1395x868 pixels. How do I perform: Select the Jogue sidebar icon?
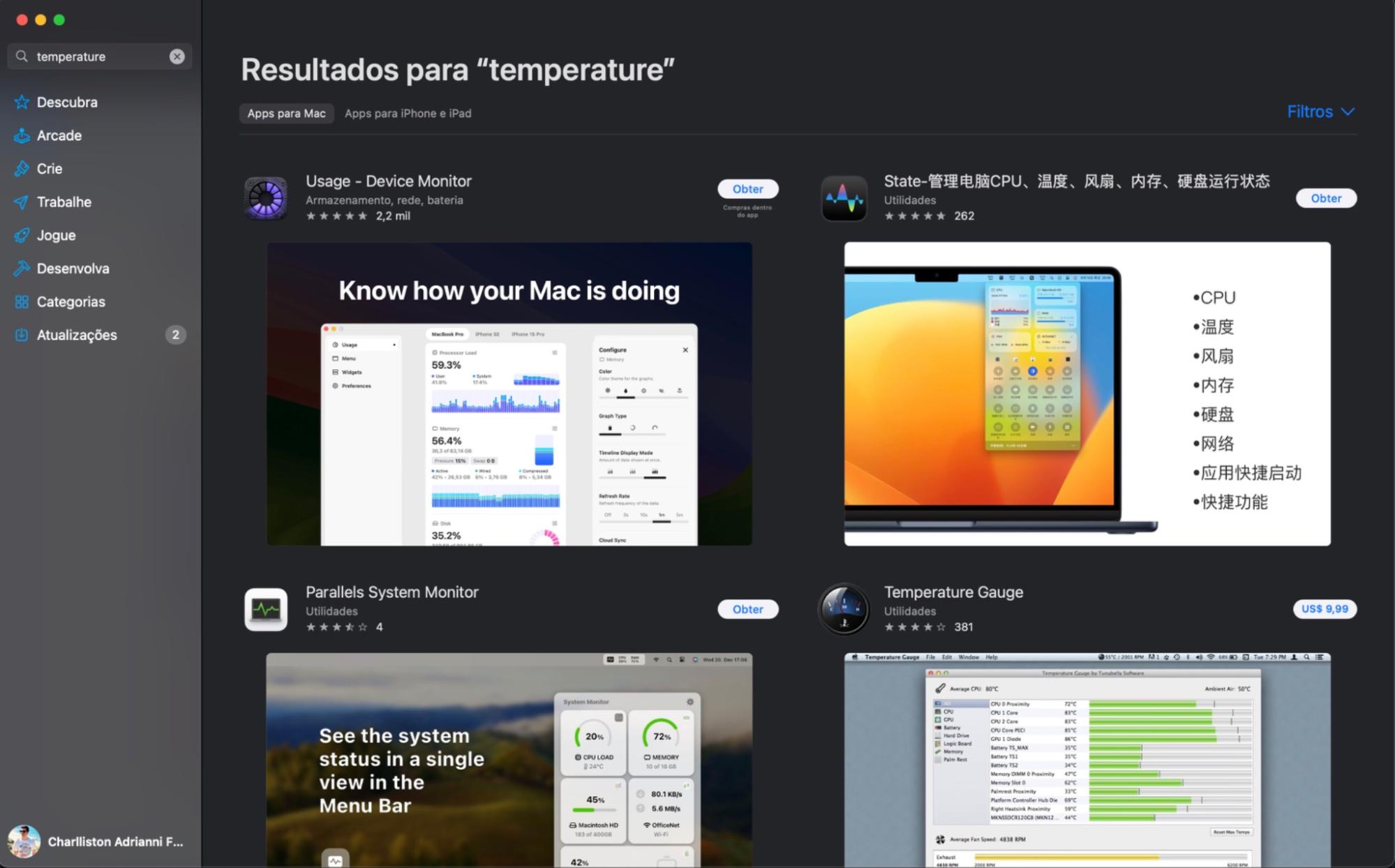22,235
